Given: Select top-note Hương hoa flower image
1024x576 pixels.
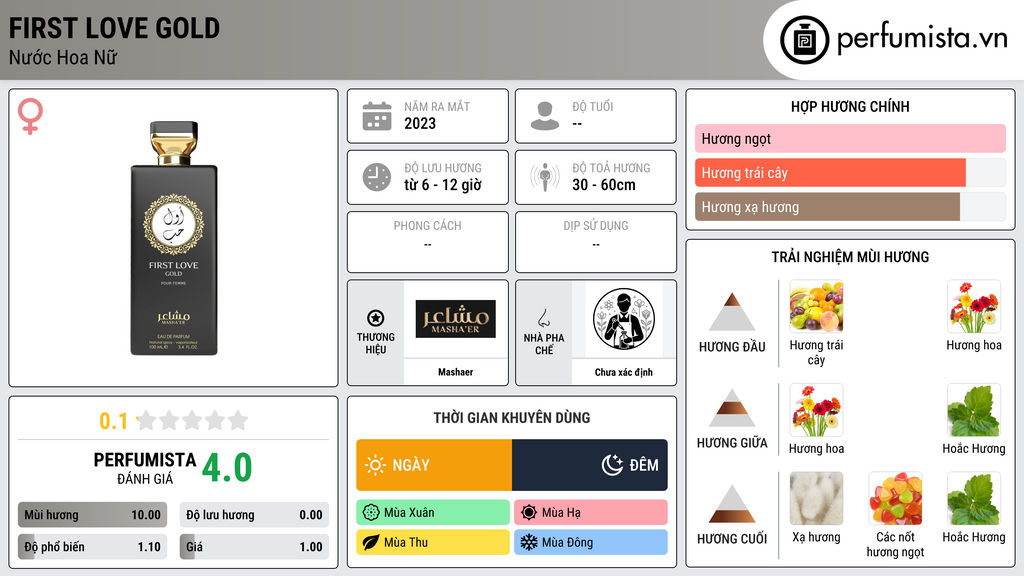Looking at the screenshot, I should 974,306.
